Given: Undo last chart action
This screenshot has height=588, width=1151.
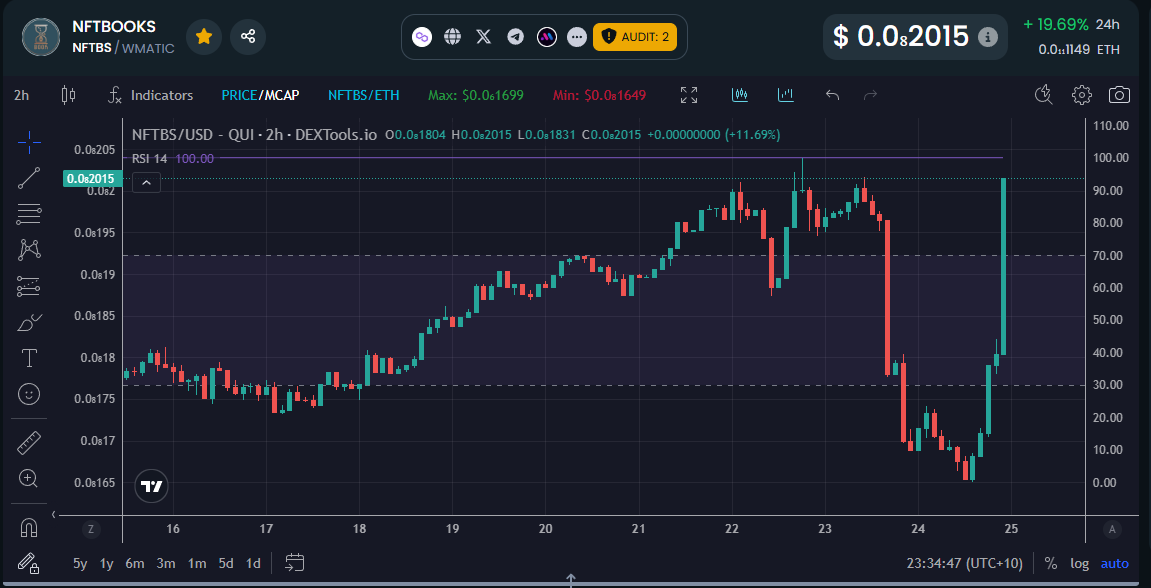Looking at the screenshot, I should pos(832,95).
